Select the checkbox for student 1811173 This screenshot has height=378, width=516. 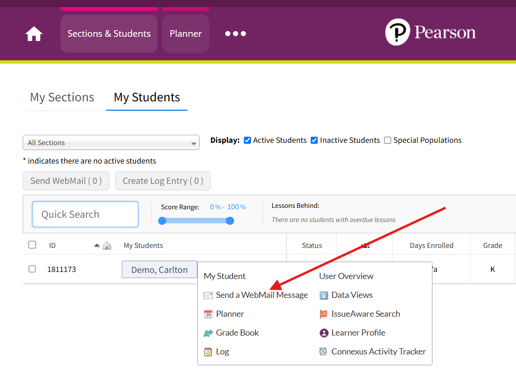[32, 269]
